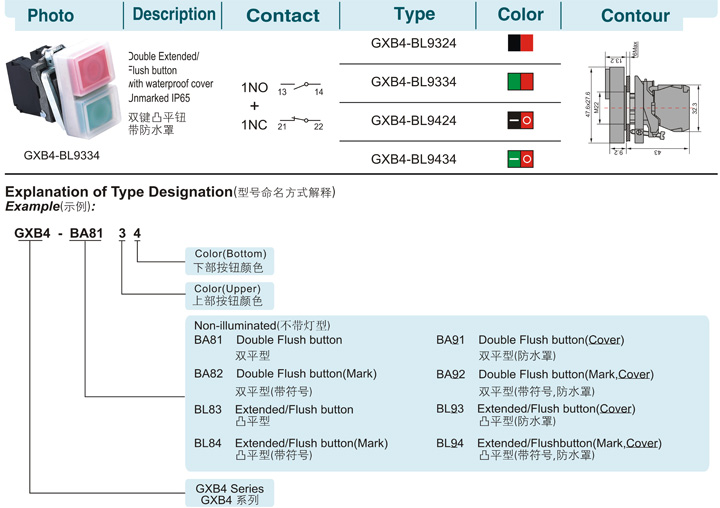Click the 1NO contact symbol 13-14
Viewport: 720px width, 508px height.
pos(301,88)
